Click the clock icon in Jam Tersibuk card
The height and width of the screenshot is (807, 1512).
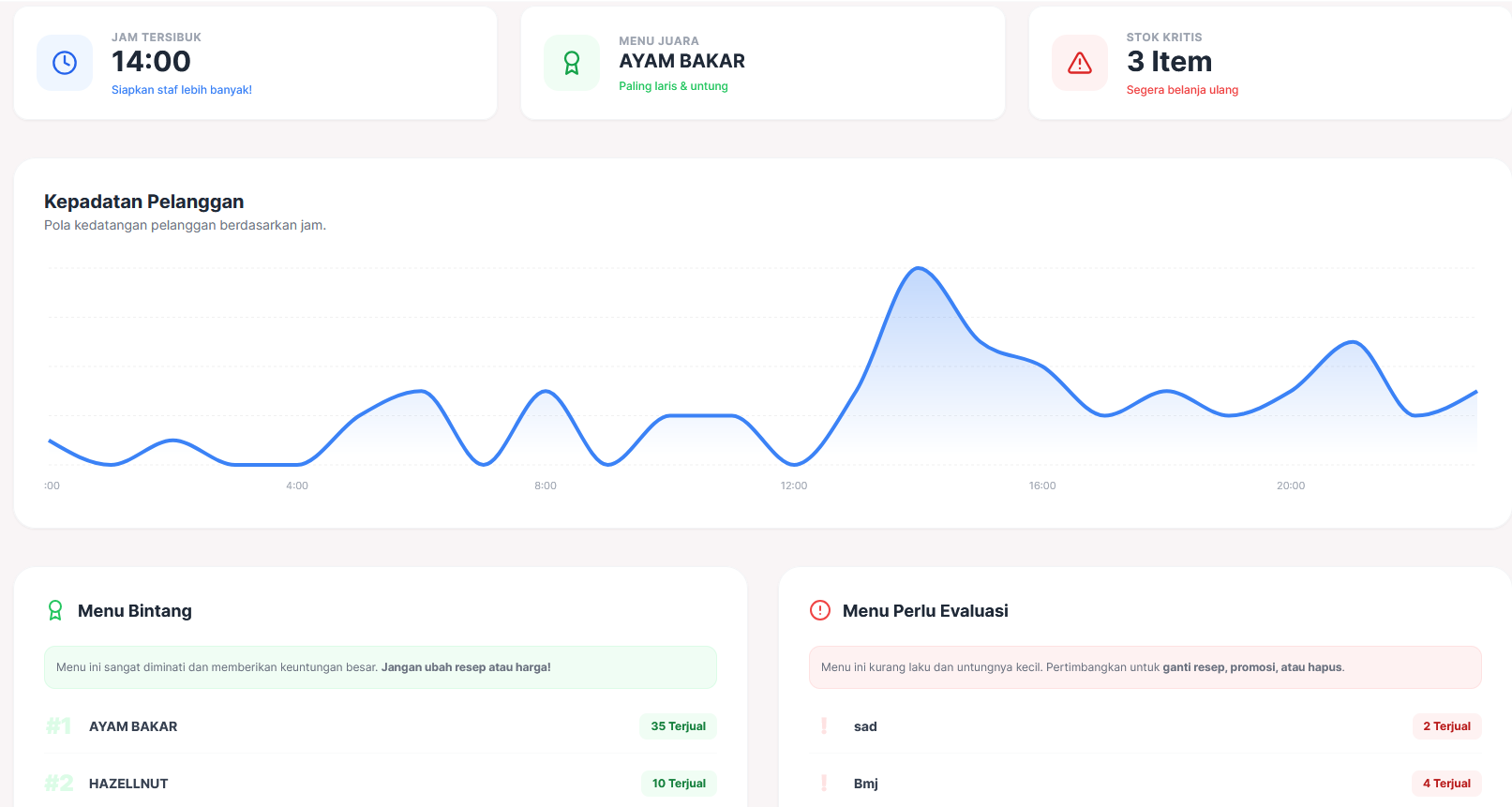pyautogui.click(x=65, y=63)
